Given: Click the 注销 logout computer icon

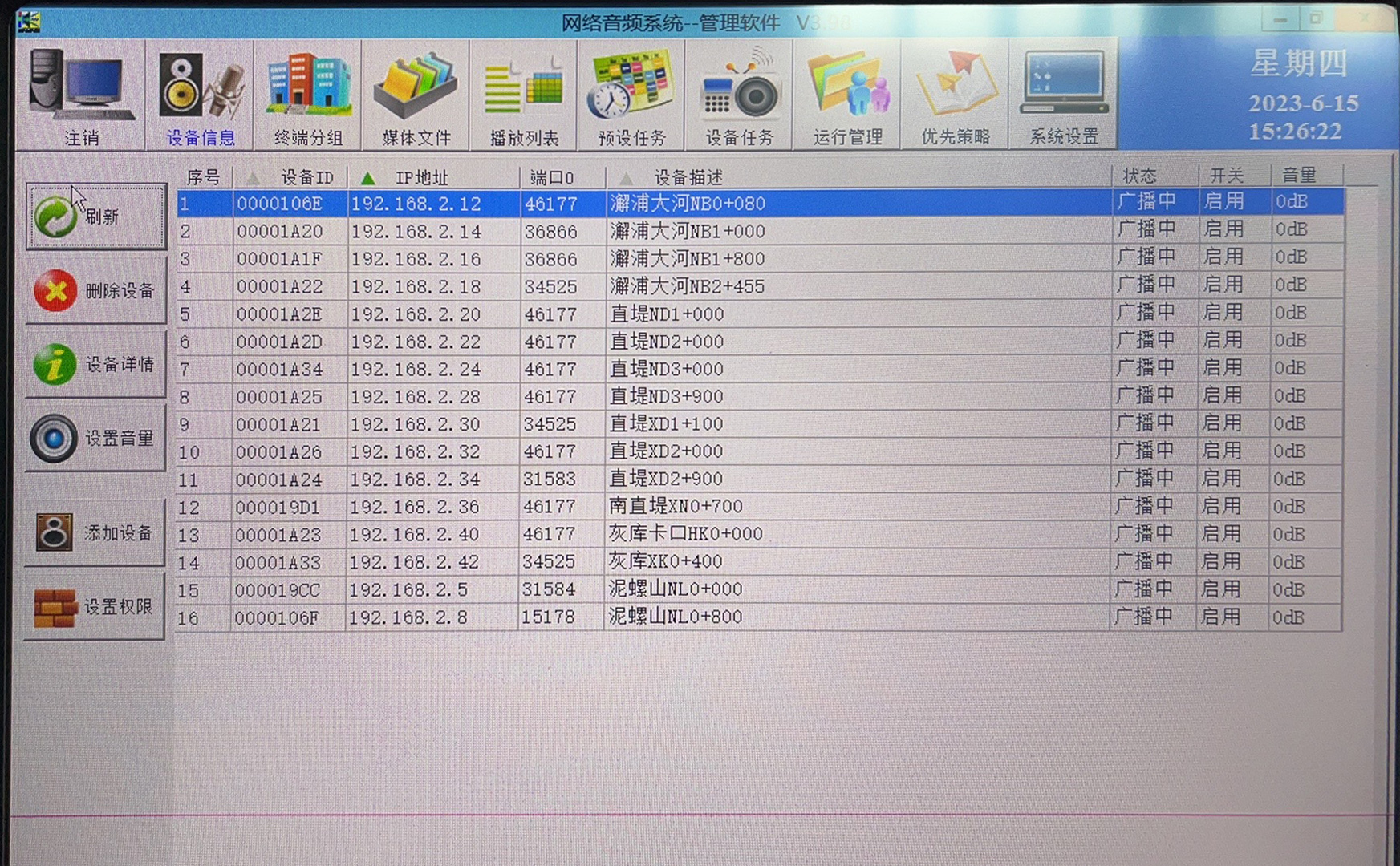Looking at the screenshot, I should pos(81,95).
